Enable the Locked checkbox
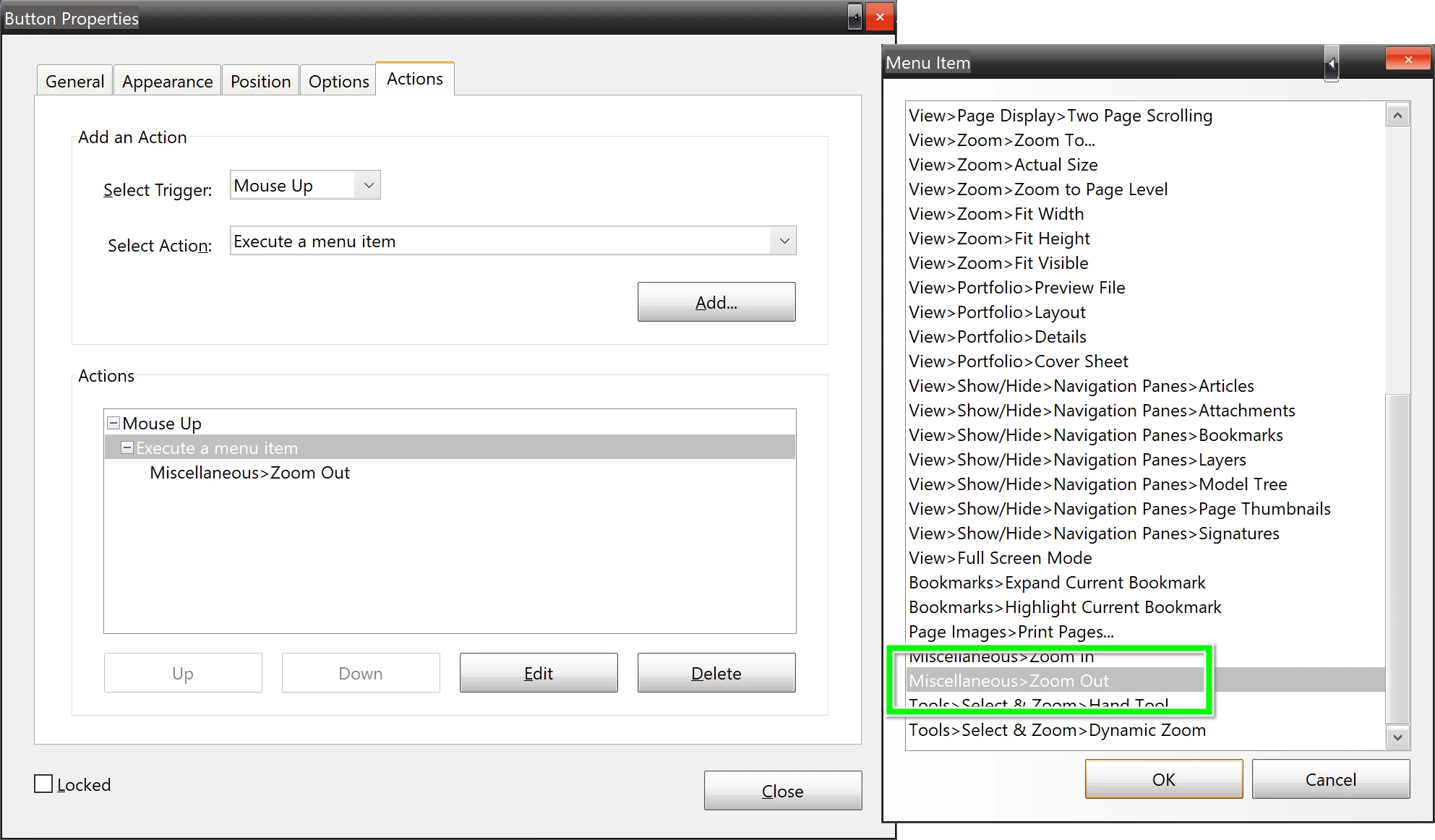The width and height of the screenshot is (1435, 840). 44,784
